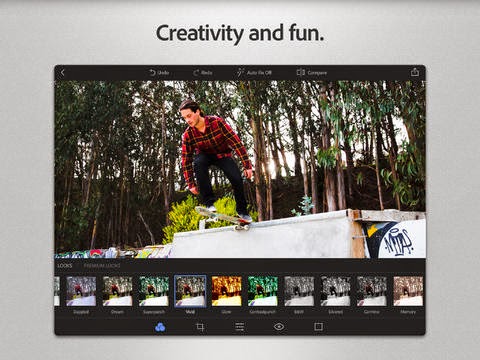Go back using the left chevron

coord(62,72)
